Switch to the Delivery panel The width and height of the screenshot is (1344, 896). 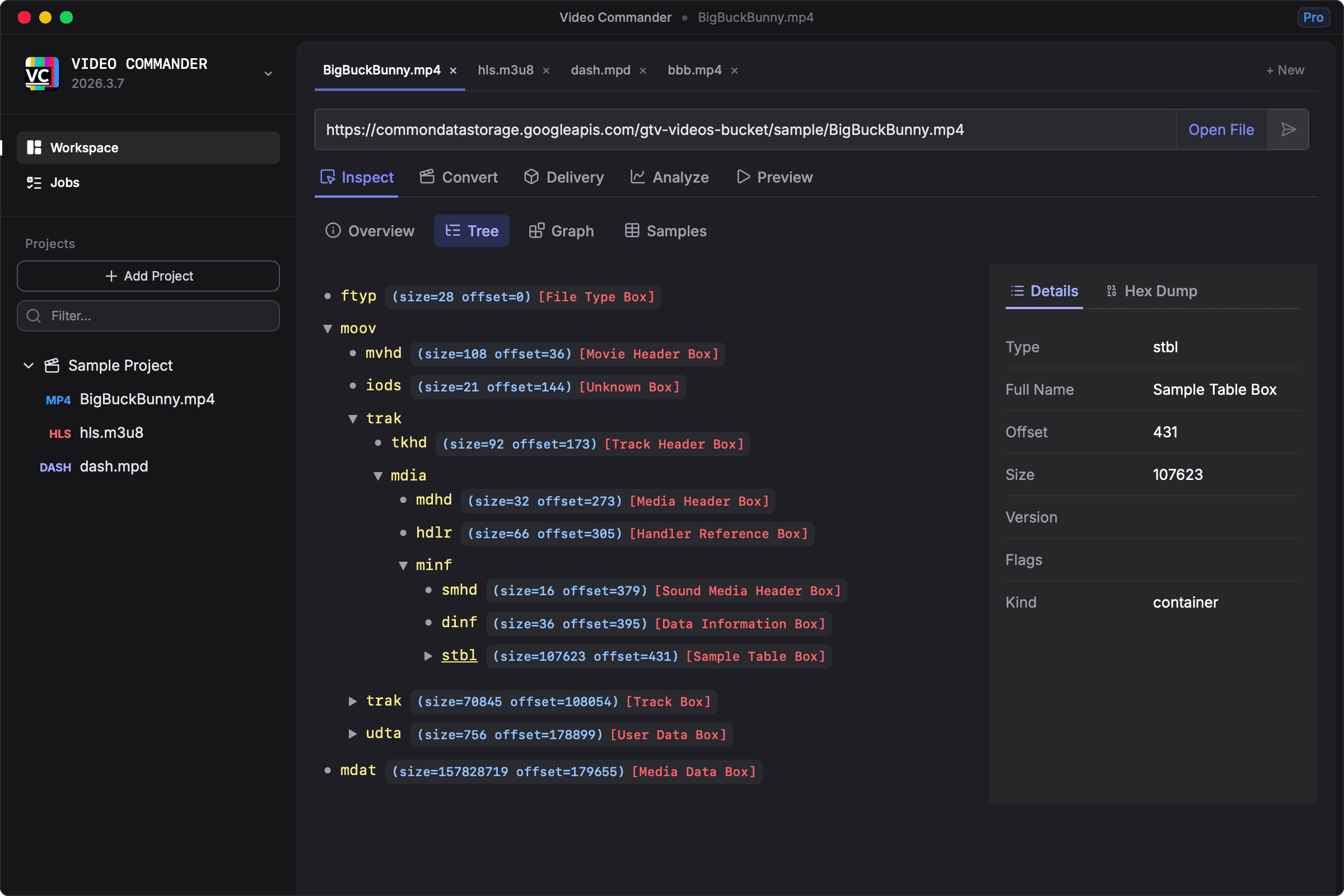coord(564,177)
